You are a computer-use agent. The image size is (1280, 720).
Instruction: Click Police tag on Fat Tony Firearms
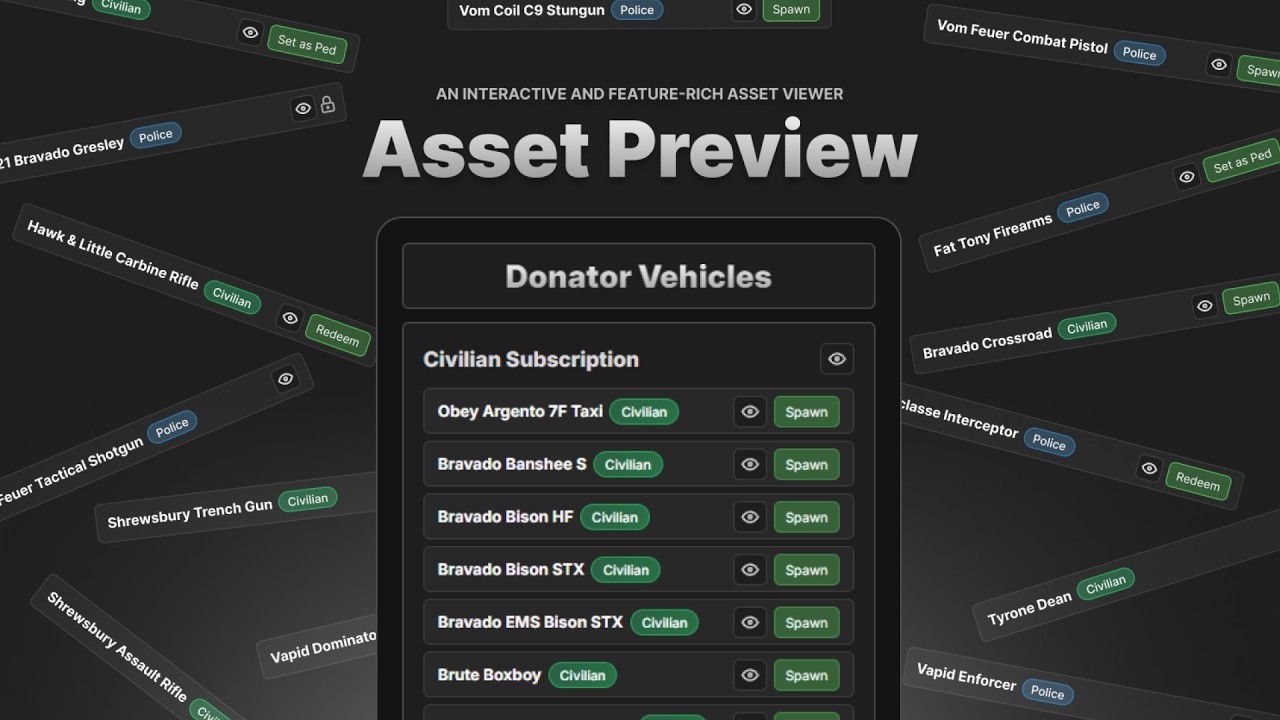point(1083,208)
